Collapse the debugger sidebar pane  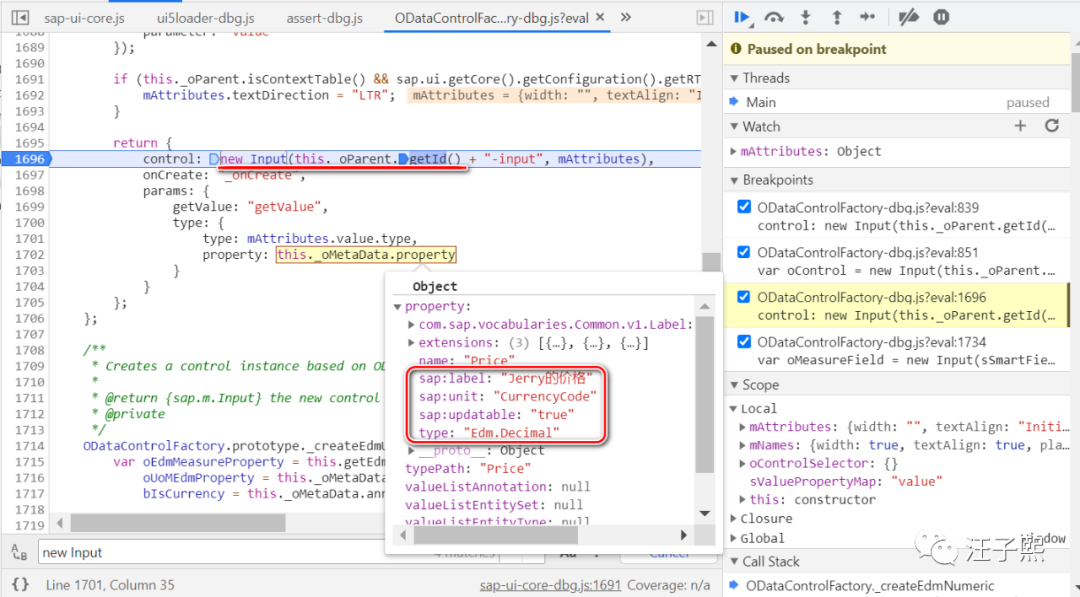705,18
